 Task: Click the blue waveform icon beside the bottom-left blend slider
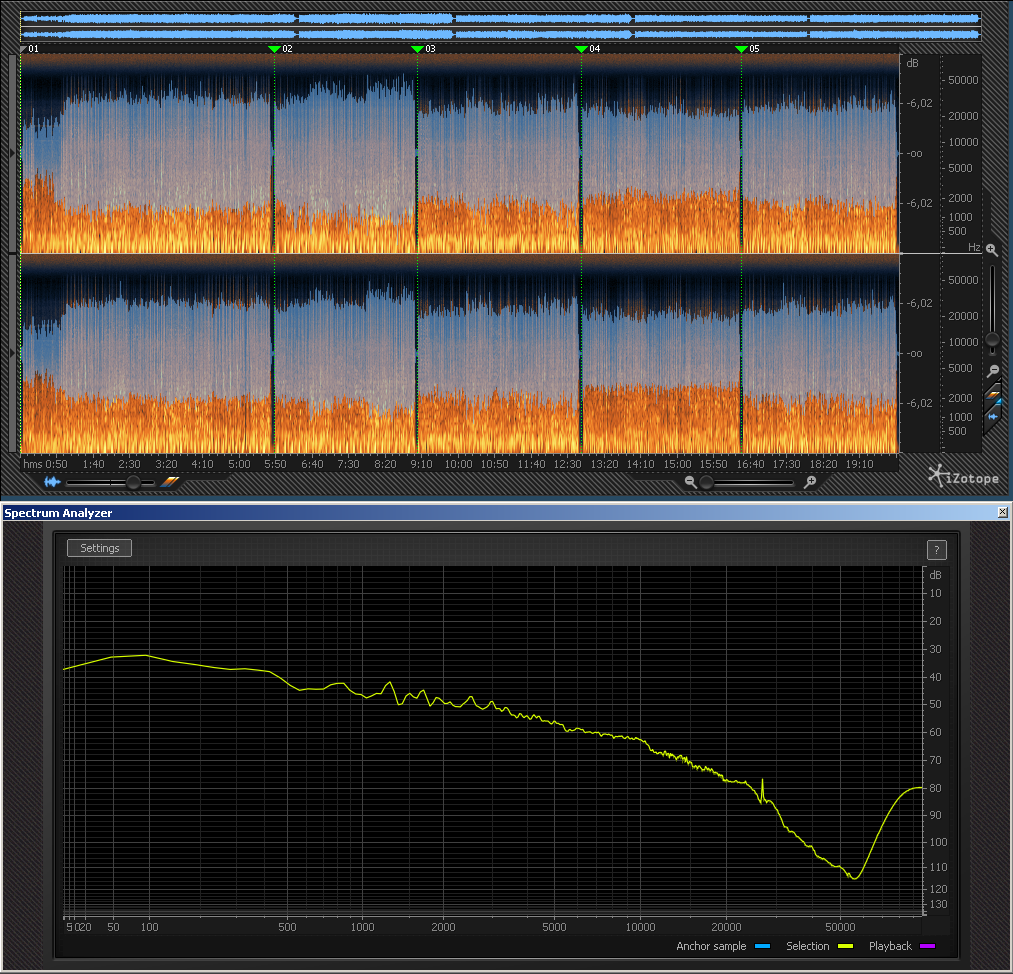(51, 482)
